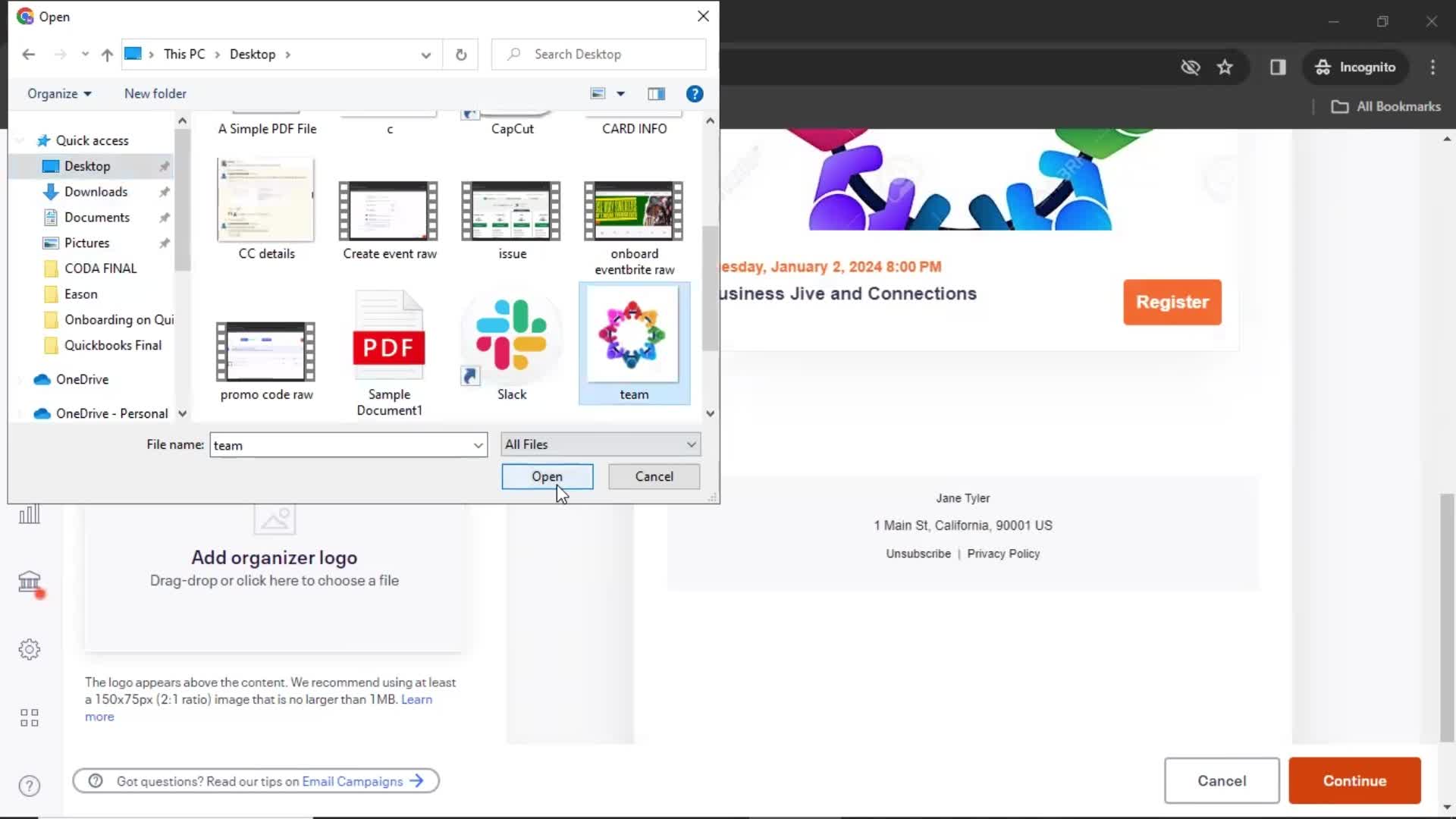Open Email Campaigns tips link
1456x819 pixels.
352,782
